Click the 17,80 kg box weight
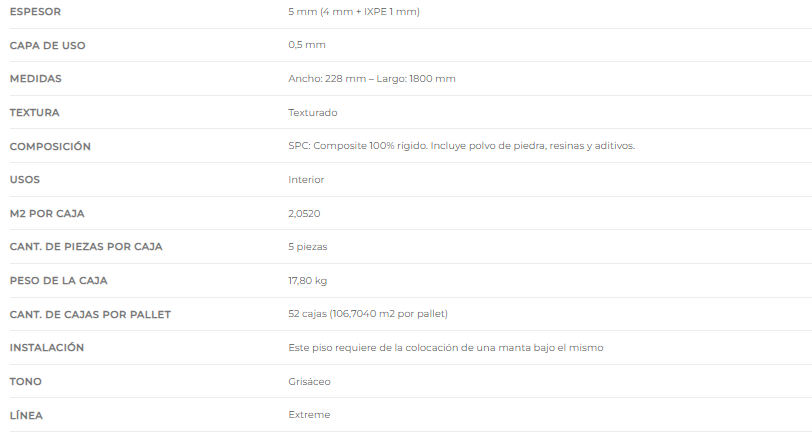812x442 pixels. coord(308,281)
